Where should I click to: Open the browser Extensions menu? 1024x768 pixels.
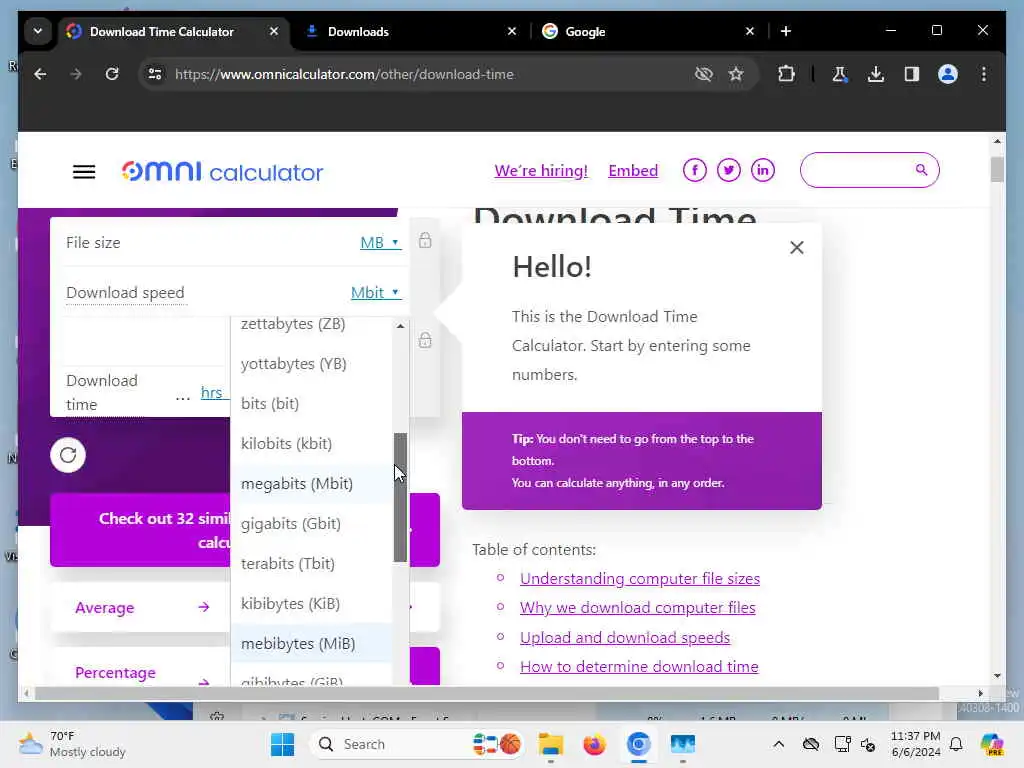(x=786, y=74)
